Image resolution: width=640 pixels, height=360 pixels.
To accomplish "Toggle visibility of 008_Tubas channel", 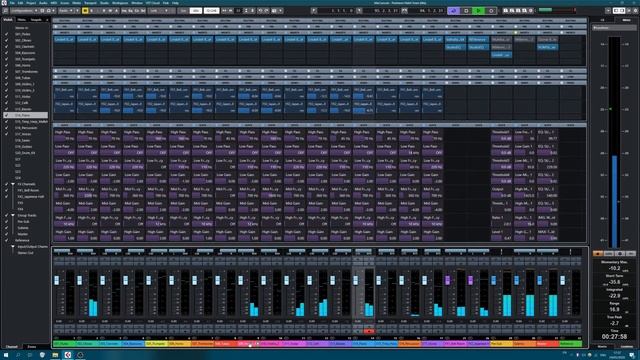I will (x=6, y=78).
